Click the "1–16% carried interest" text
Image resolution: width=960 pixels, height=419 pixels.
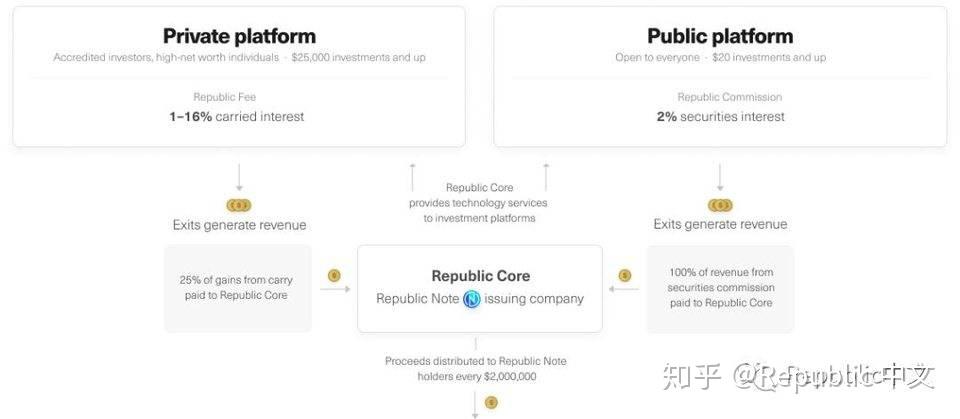(237, 117)
